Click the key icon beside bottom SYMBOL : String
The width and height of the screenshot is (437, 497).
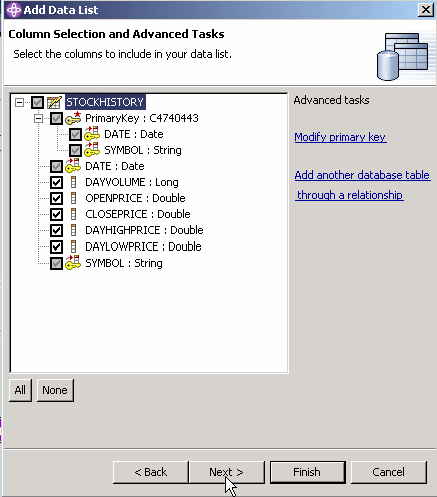coord(73,263)
